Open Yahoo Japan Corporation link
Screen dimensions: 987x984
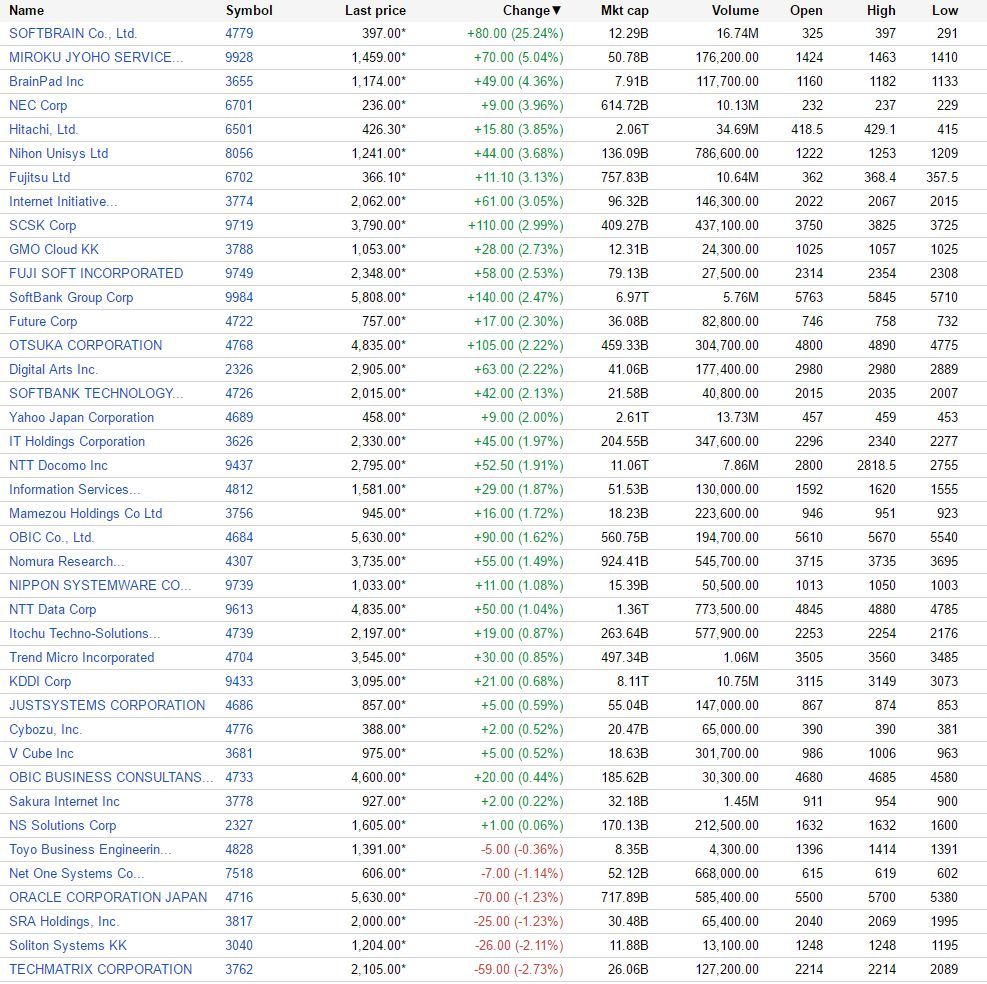coord(81,417)
